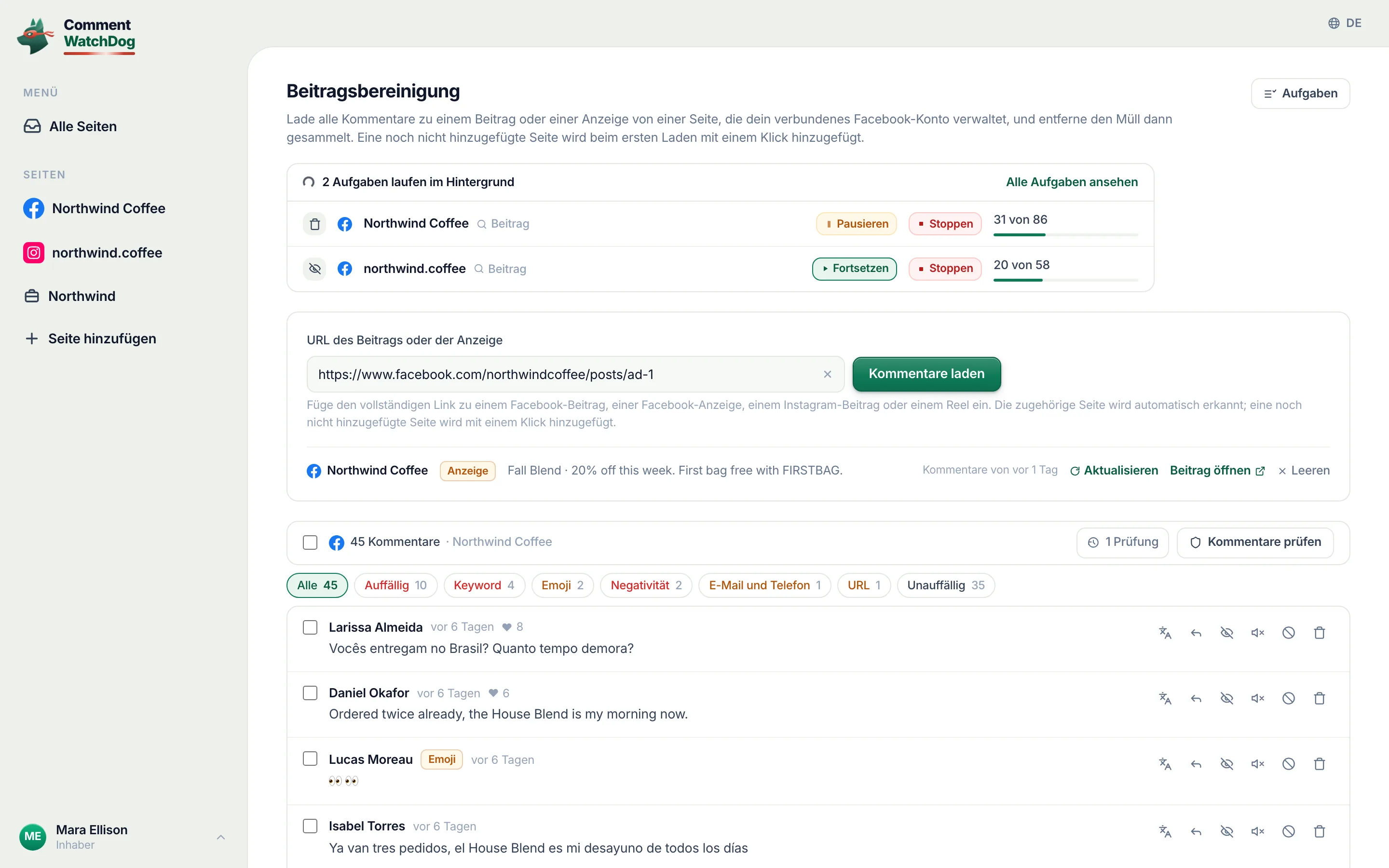Expand the Mara Ellison account menu
This screenshot has height=868, width=1389.
click(123, 837)
